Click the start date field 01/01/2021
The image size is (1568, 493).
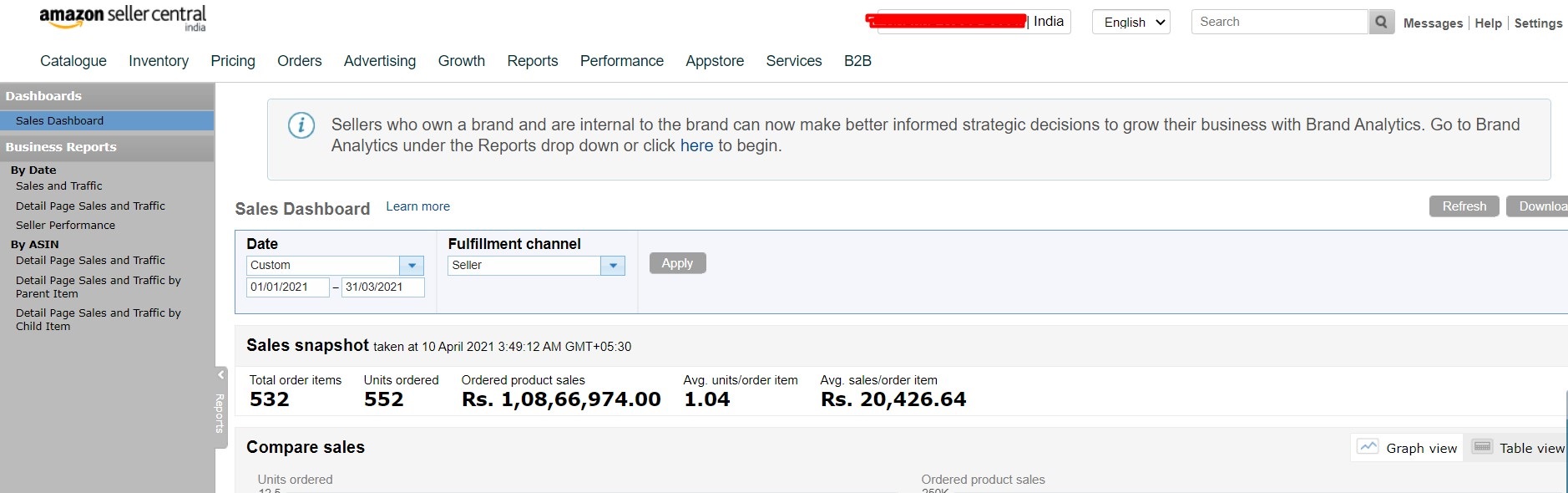tap(287, 287)
